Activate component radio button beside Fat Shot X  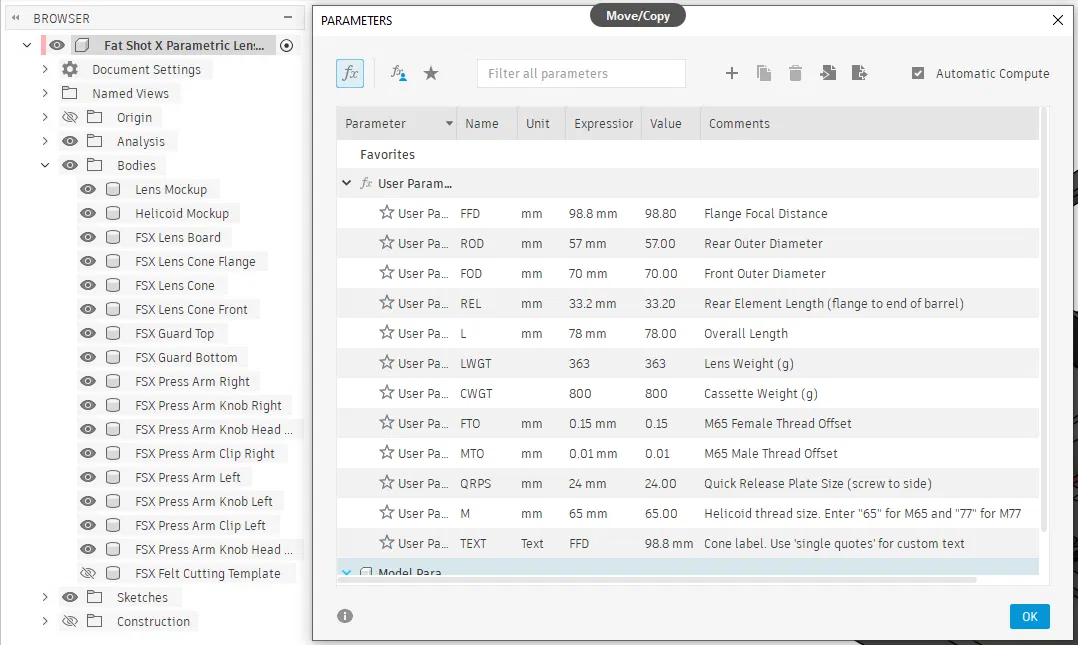(287, 45)
